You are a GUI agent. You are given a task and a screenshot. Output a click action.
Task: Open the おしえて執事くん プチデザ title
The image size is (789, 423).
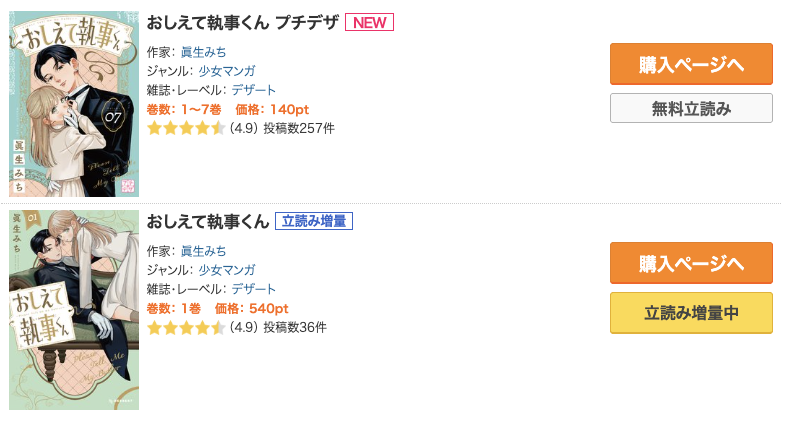click(x=243, y=22)
